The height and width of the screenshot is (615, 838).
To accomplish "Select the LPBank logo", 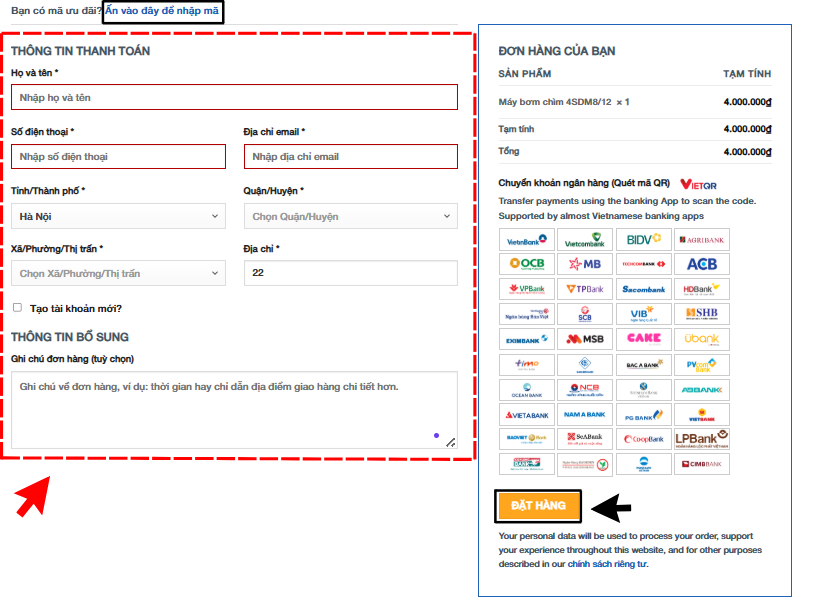I will click(701, 439).
